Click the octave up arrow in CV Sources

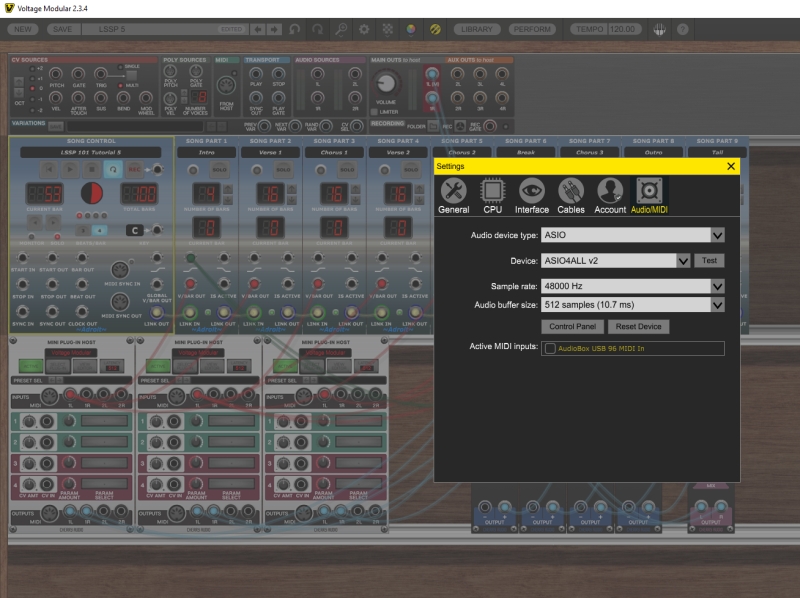tap(19, 82)
